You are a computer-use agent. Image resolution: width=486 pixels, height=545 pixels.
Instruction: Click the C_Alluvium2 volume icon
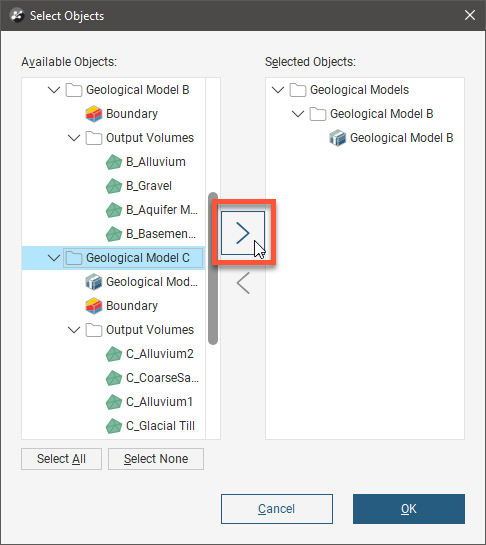coord(114,354)
